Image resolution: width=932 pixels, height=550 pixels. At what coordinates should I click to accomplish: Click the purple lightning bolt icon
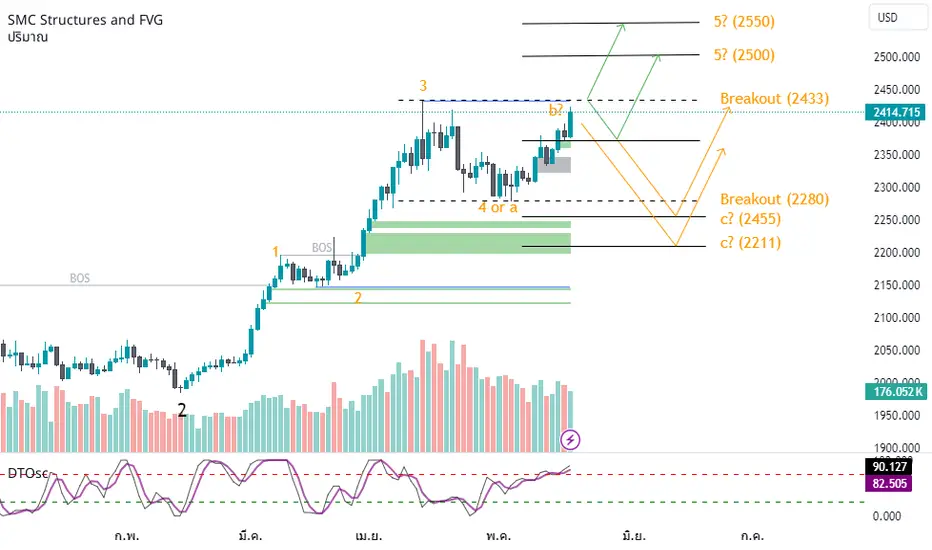click(570, 440)
